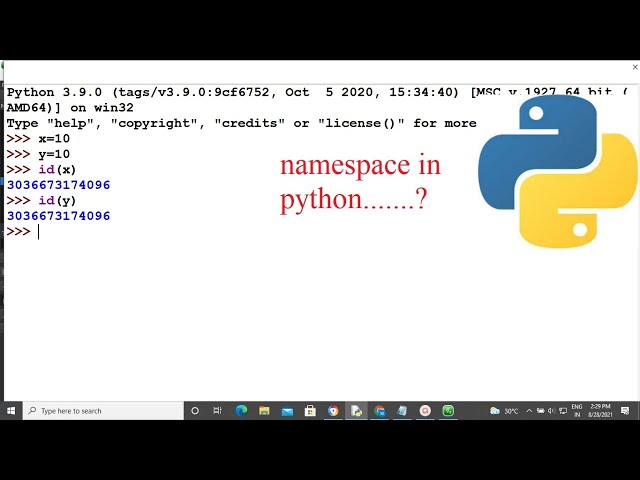Open File Explorer from the taskbar

(264, 411)
